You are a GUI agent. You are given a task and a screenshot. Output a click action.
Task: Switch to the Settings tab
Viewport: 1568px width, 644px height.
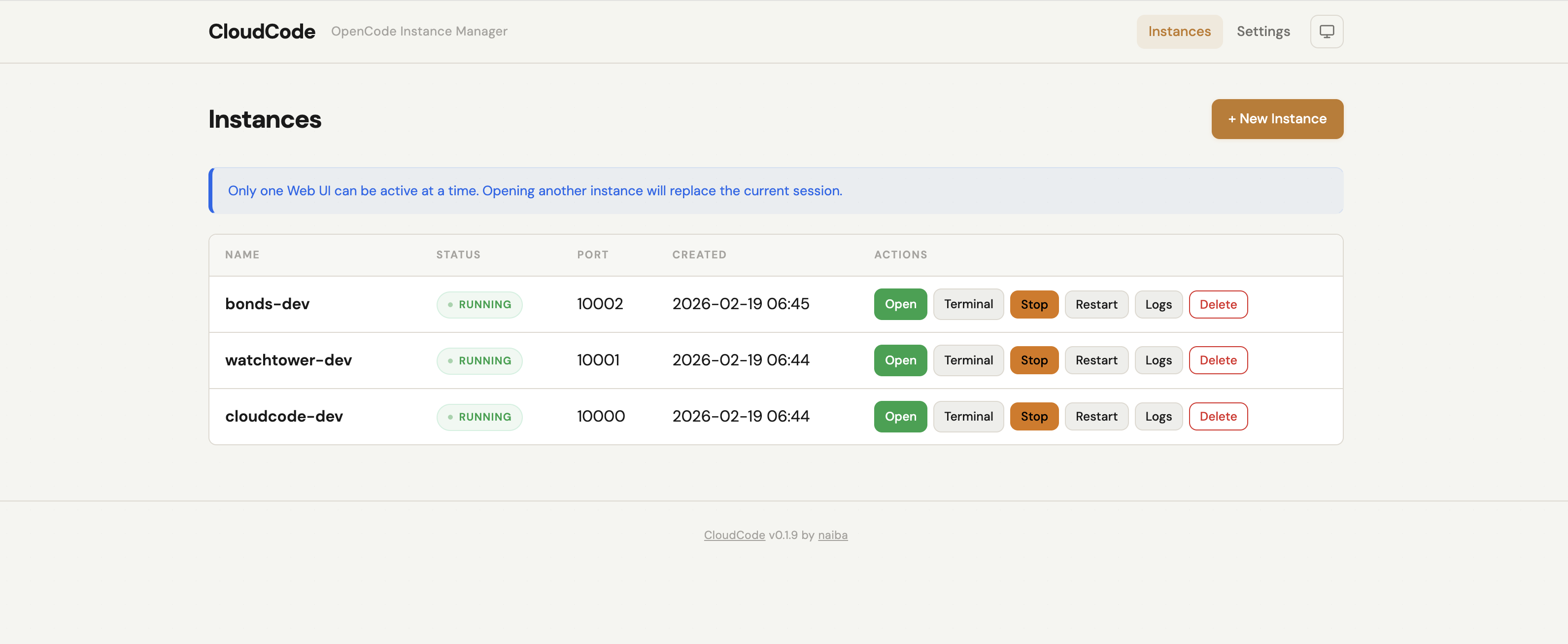coord(1263,32)
